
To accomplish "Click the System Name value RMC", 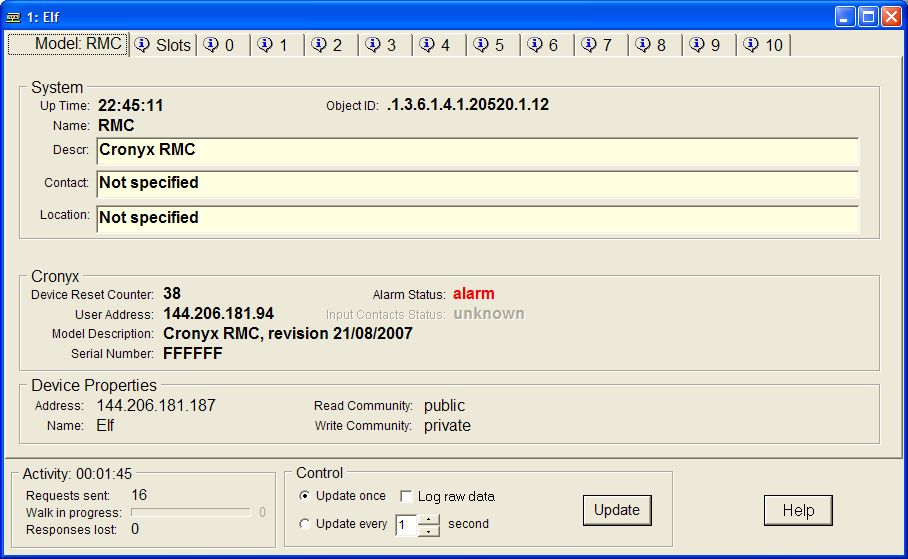I will 116,126.
